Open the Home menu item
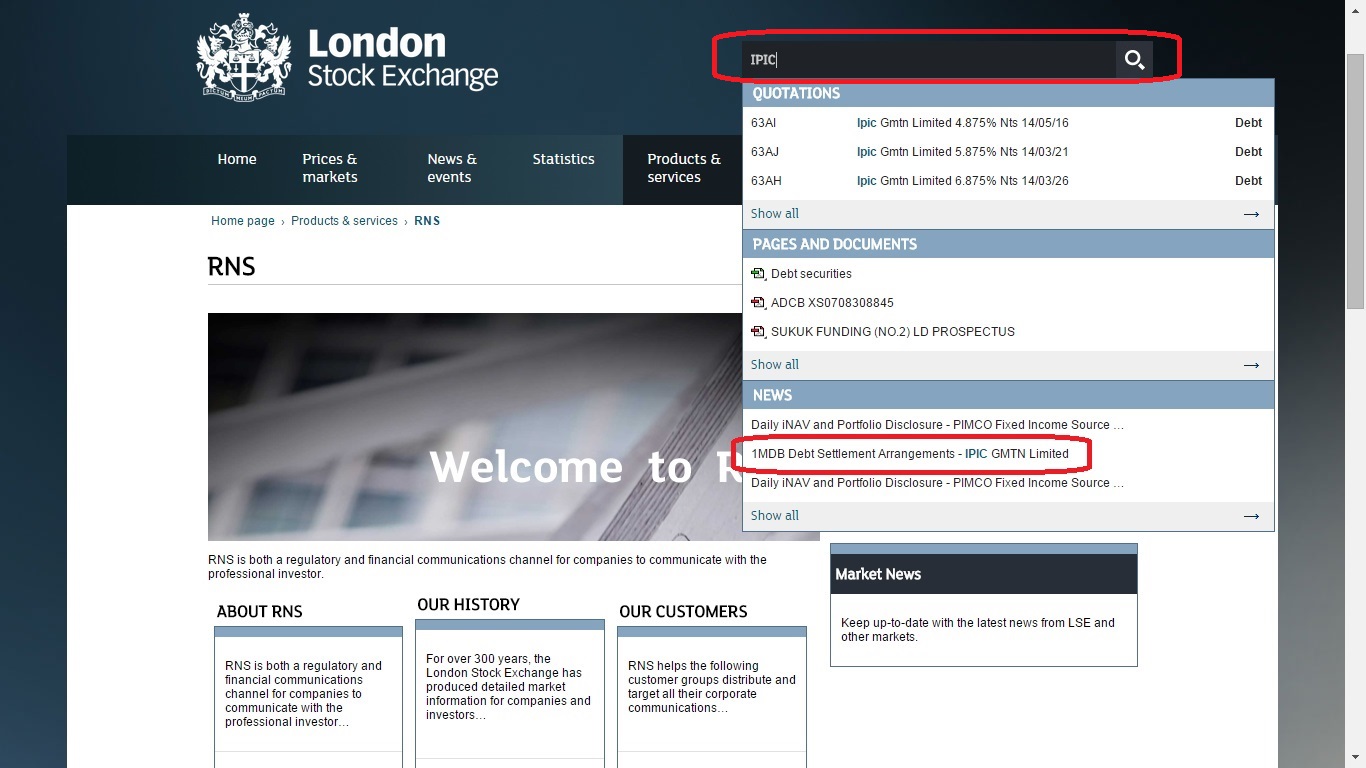This screenshot has height=768, width=1366. click(237, 159)
